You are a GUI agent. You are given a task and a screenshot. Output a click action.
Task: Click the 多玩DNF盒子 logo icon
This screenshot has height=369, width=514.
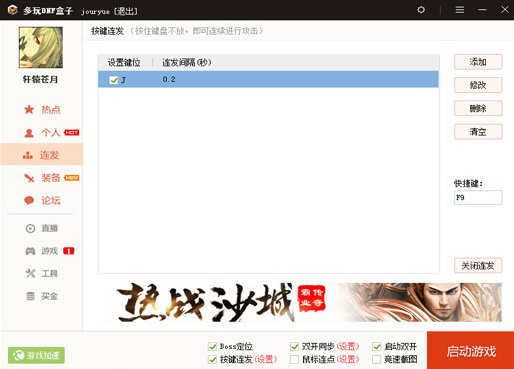click(13, 10)
